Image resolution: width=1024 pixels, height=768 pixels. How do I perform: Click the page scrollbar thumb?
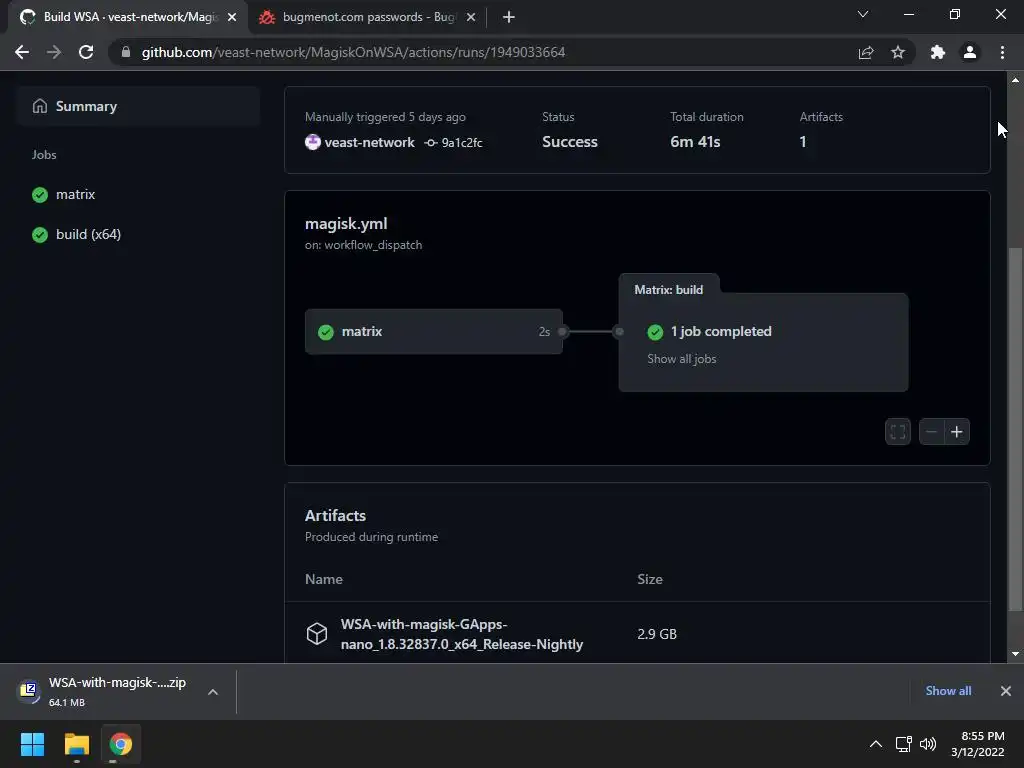click(1015, 429)
